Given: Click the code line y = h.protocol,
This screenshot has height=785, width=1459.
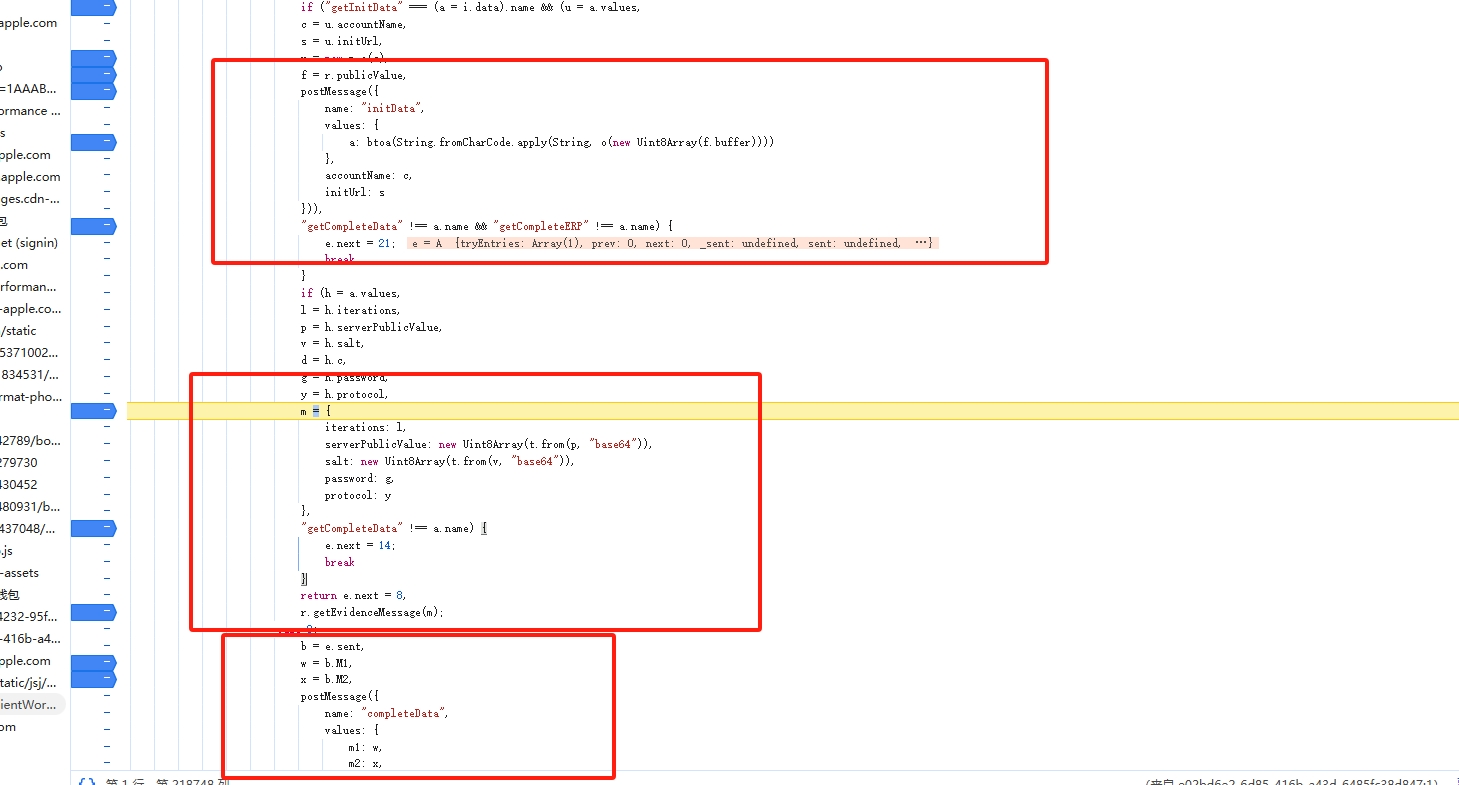Looking at the screenshot, I should 344,394.
